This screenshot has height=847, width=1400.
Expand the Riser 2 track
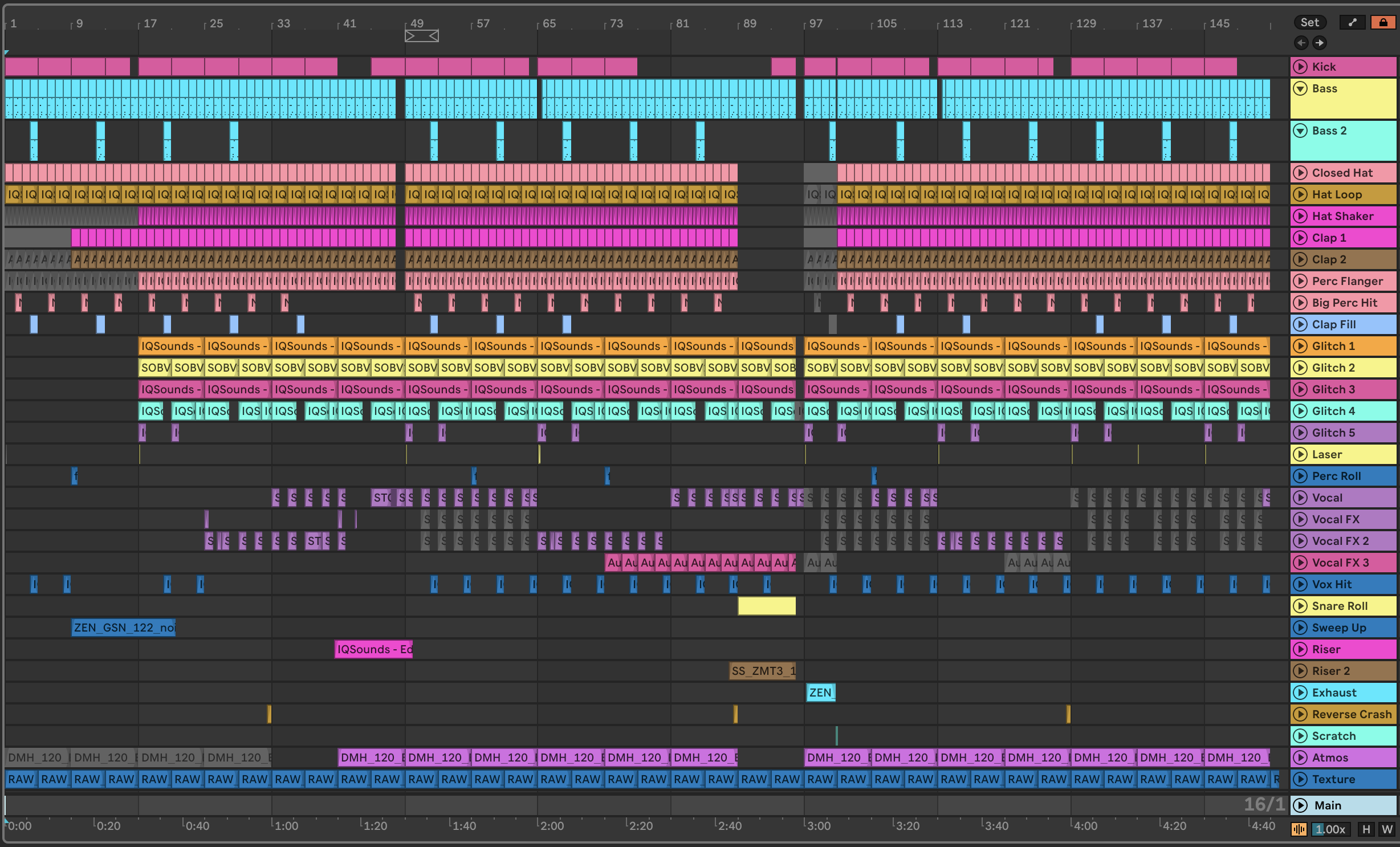coord(1300,671)
